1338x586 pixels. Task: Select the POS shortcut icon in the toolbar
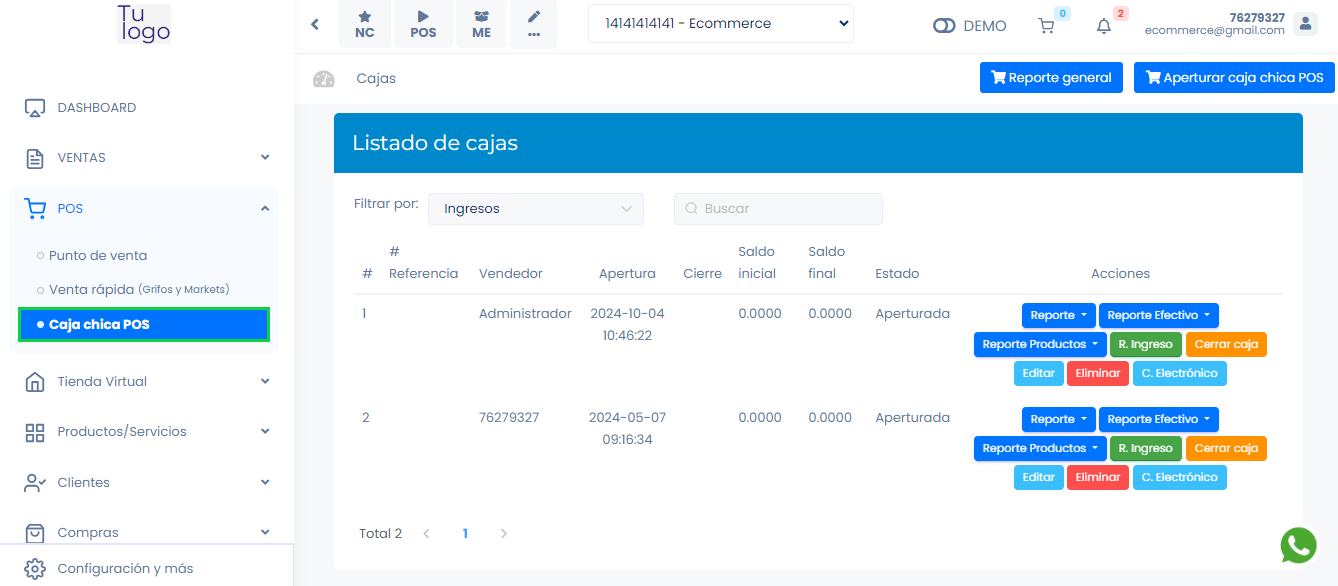(422, 24)
